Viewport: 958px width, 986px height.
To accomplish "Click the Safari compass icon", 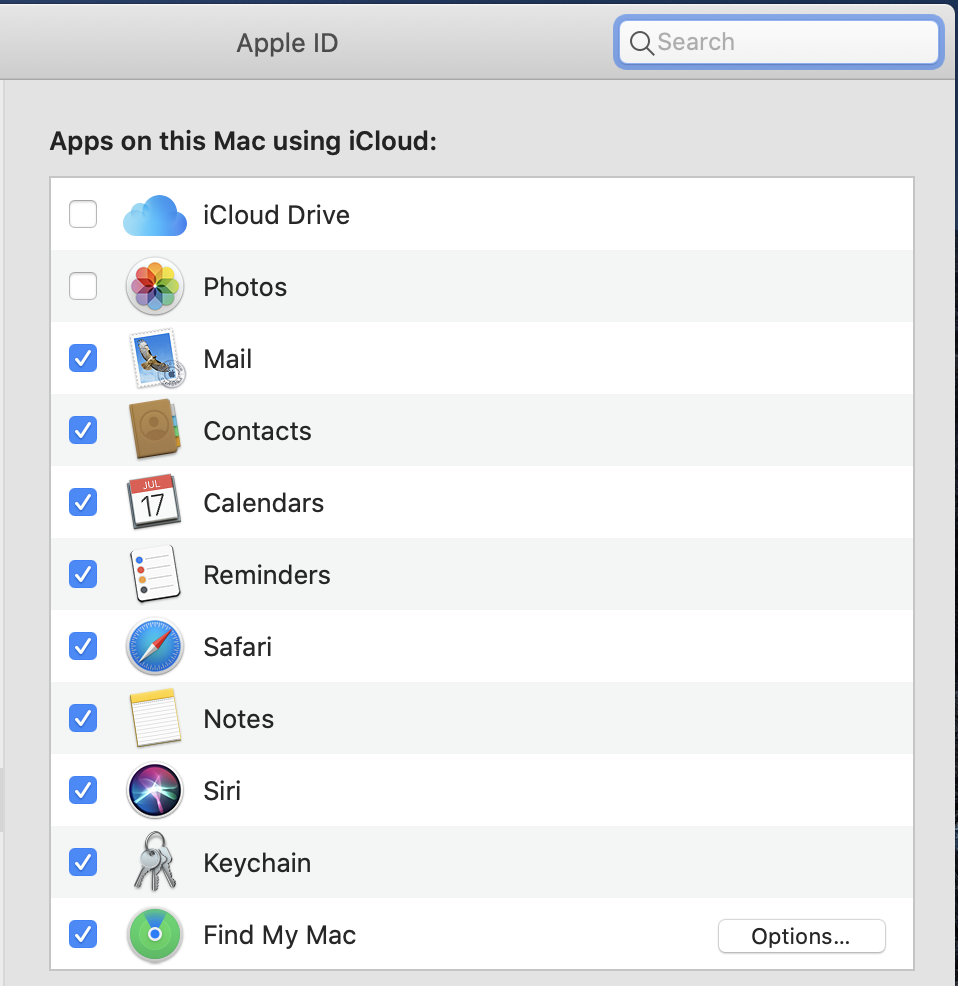I will pyautogui.click(x=155, y=646).
